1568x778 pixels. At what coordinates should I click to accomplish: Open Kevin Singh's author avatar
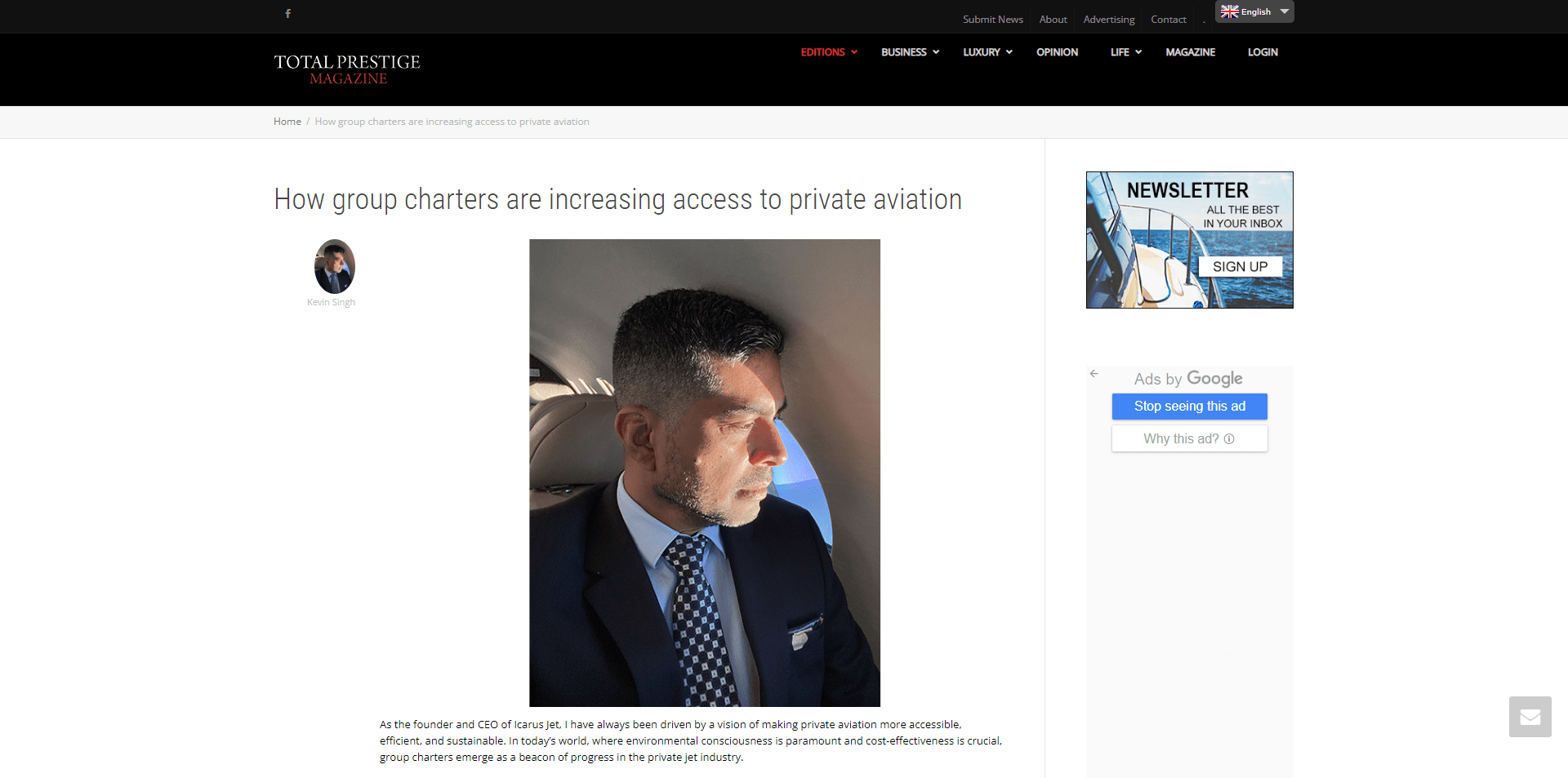pyautogui.click(x=335, y=266)
